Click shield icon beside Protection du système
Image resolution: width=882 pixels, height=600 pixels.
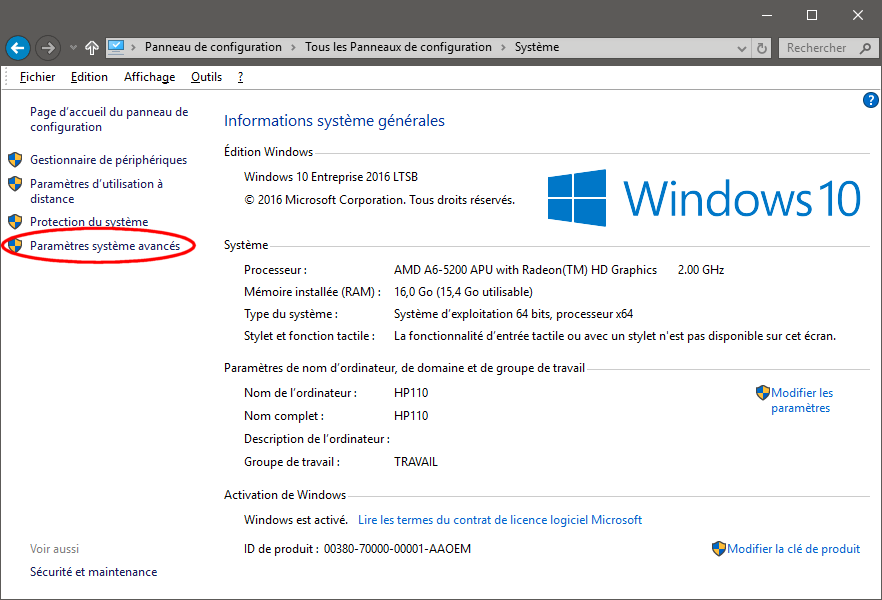(x=15, y=222)
